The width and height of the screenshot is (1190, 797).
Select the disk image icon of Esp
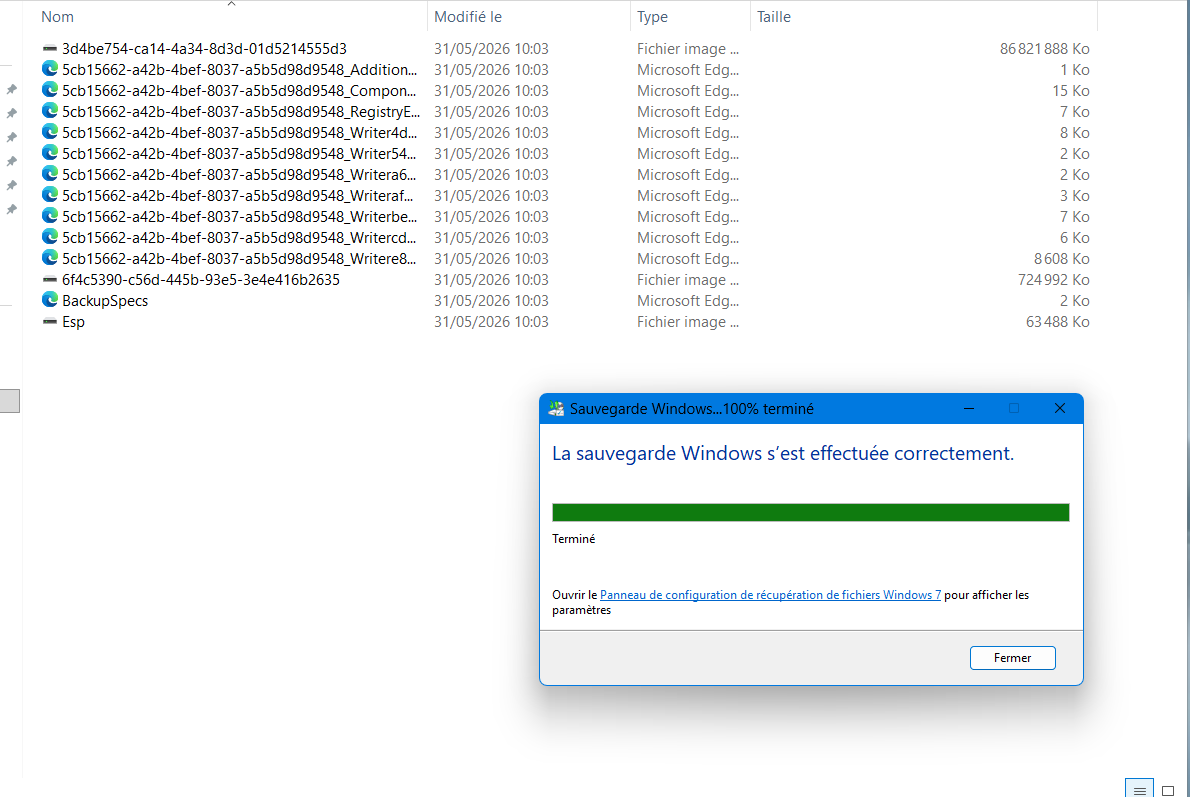(50, 321)
